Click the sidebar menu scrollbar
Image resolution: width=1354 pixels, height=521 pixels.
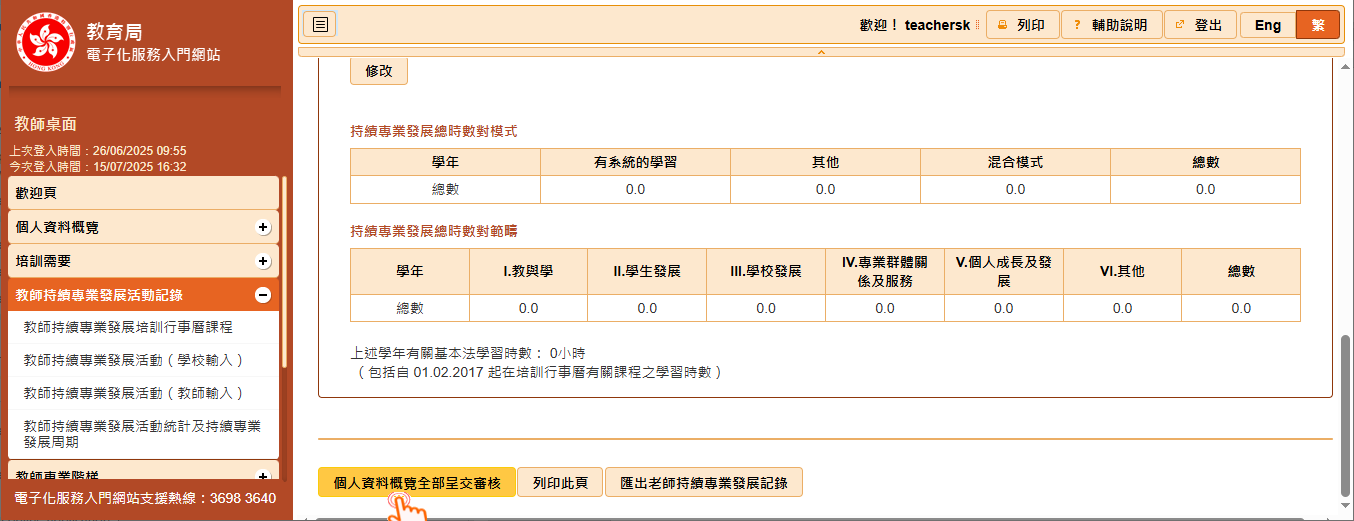pyautogui.click(x=284, y=270)
